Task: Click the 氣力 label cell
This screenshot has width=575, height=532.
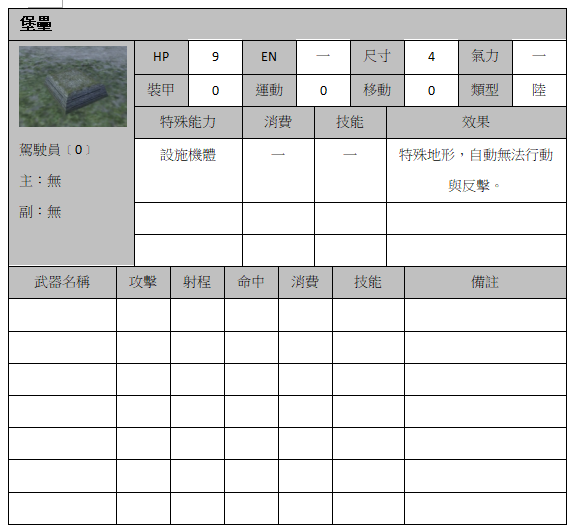Action: click(x=485, y=57)
